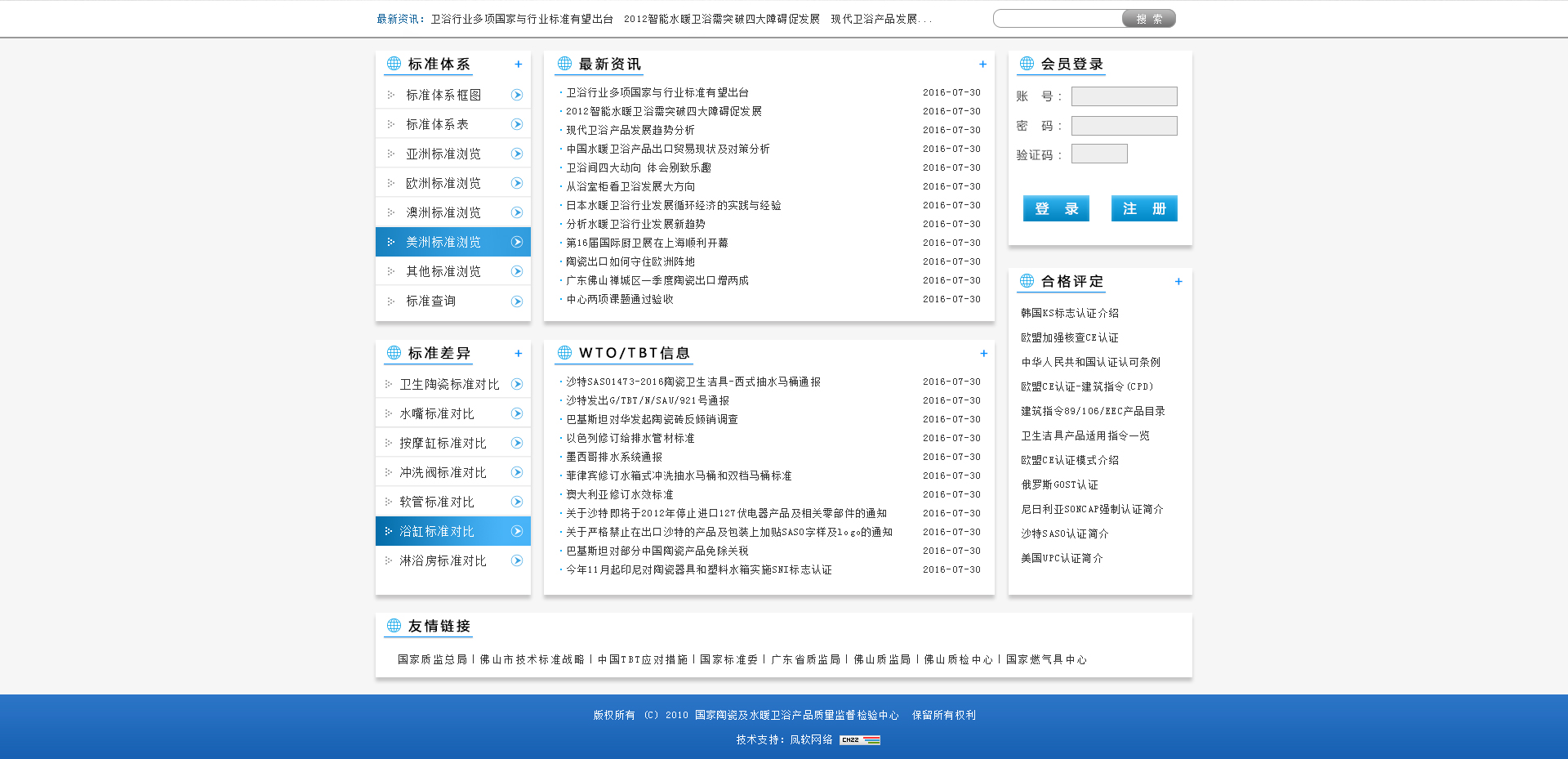Open the 俄罗斯GOST认证 link
This screenshot has height=759, width=1568.
click(1059, 484)
